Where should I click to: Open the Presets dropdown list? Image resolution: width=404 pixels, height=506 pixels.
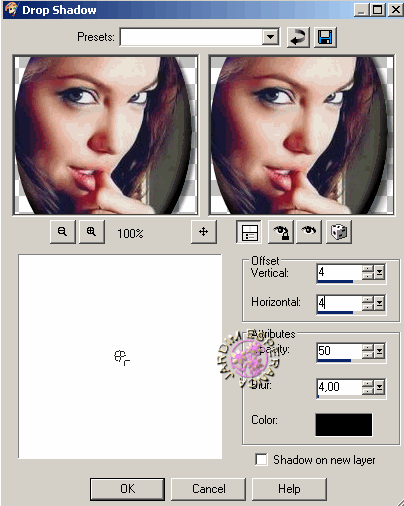click(x=270, y=37)
